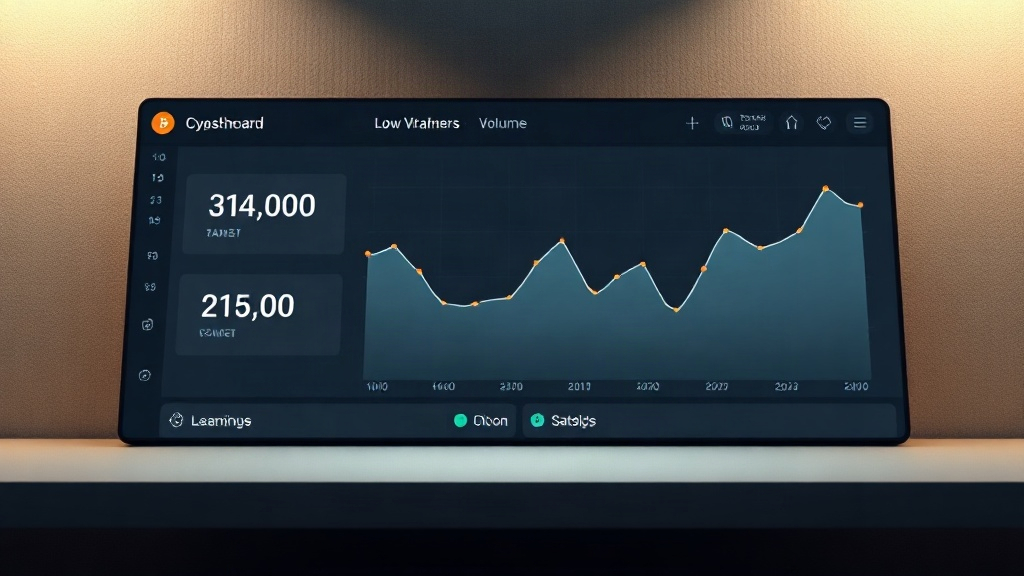Click the highest peak point on chart

(x=825, y=189)
